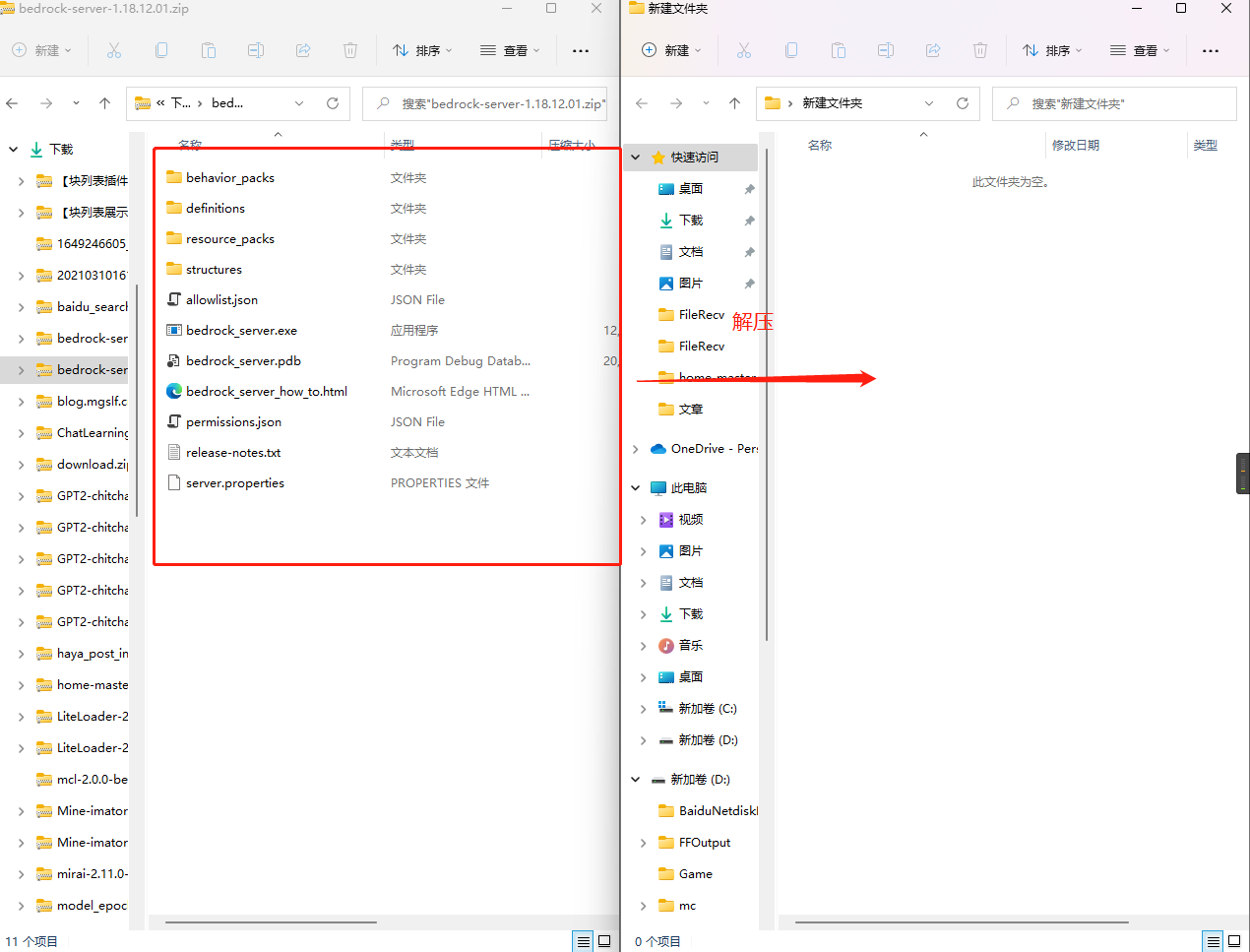Click the share icon in left window toolbar

coord(303,50)
